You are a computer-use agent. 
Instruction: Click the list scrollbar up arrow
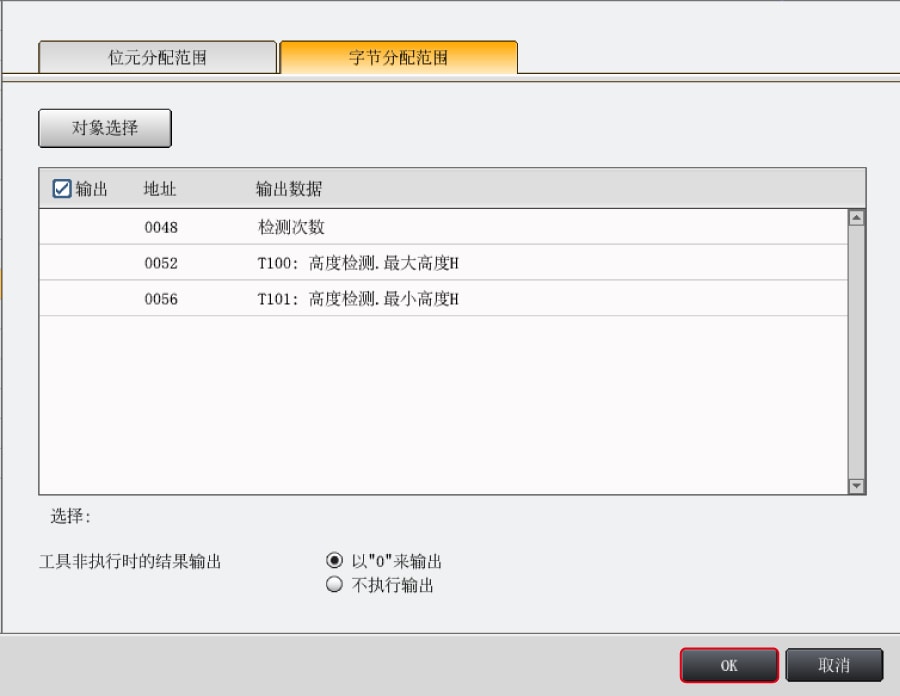[856, 217]
